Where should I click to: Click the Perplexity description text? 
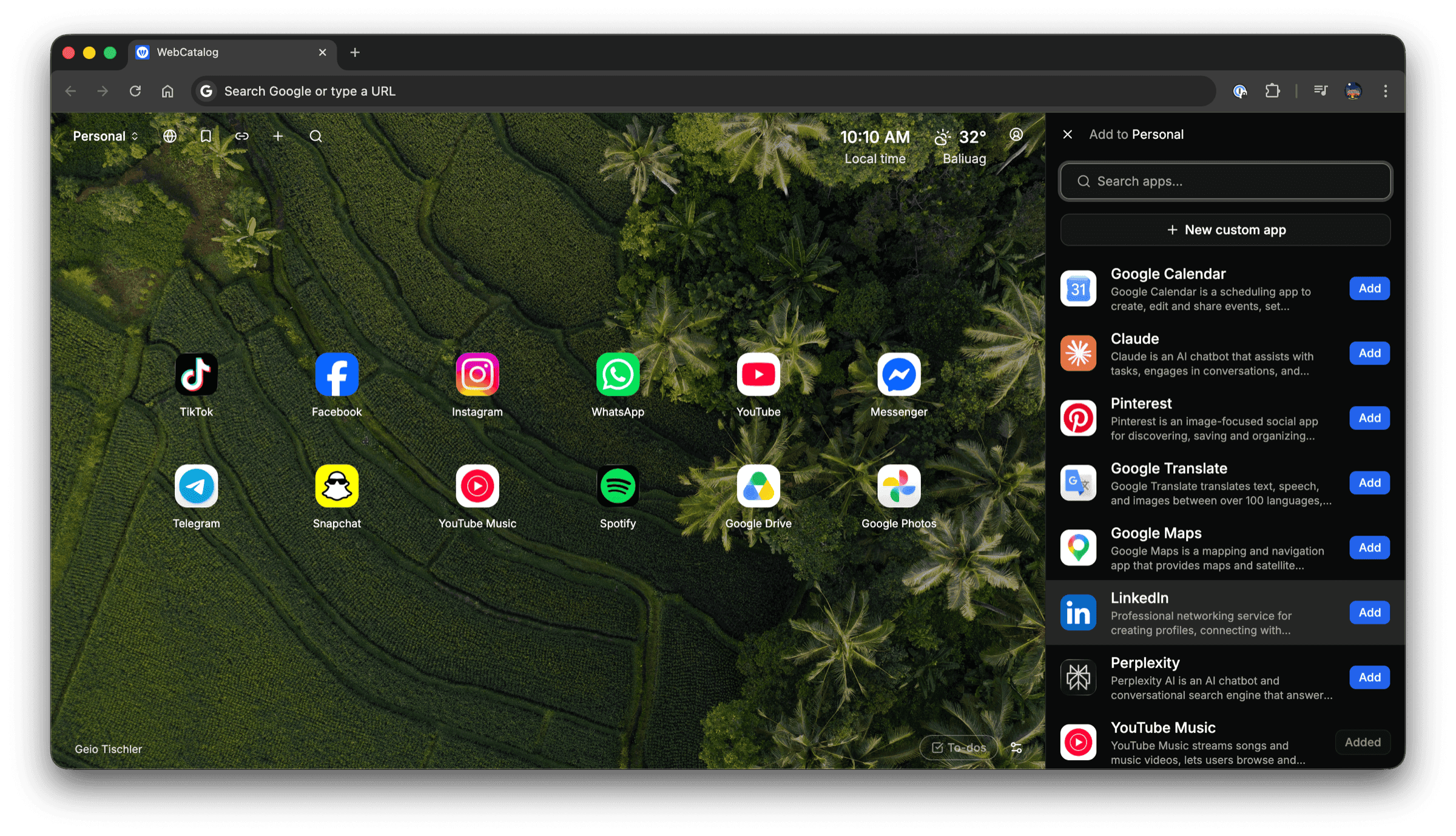tap(1221, 688)
